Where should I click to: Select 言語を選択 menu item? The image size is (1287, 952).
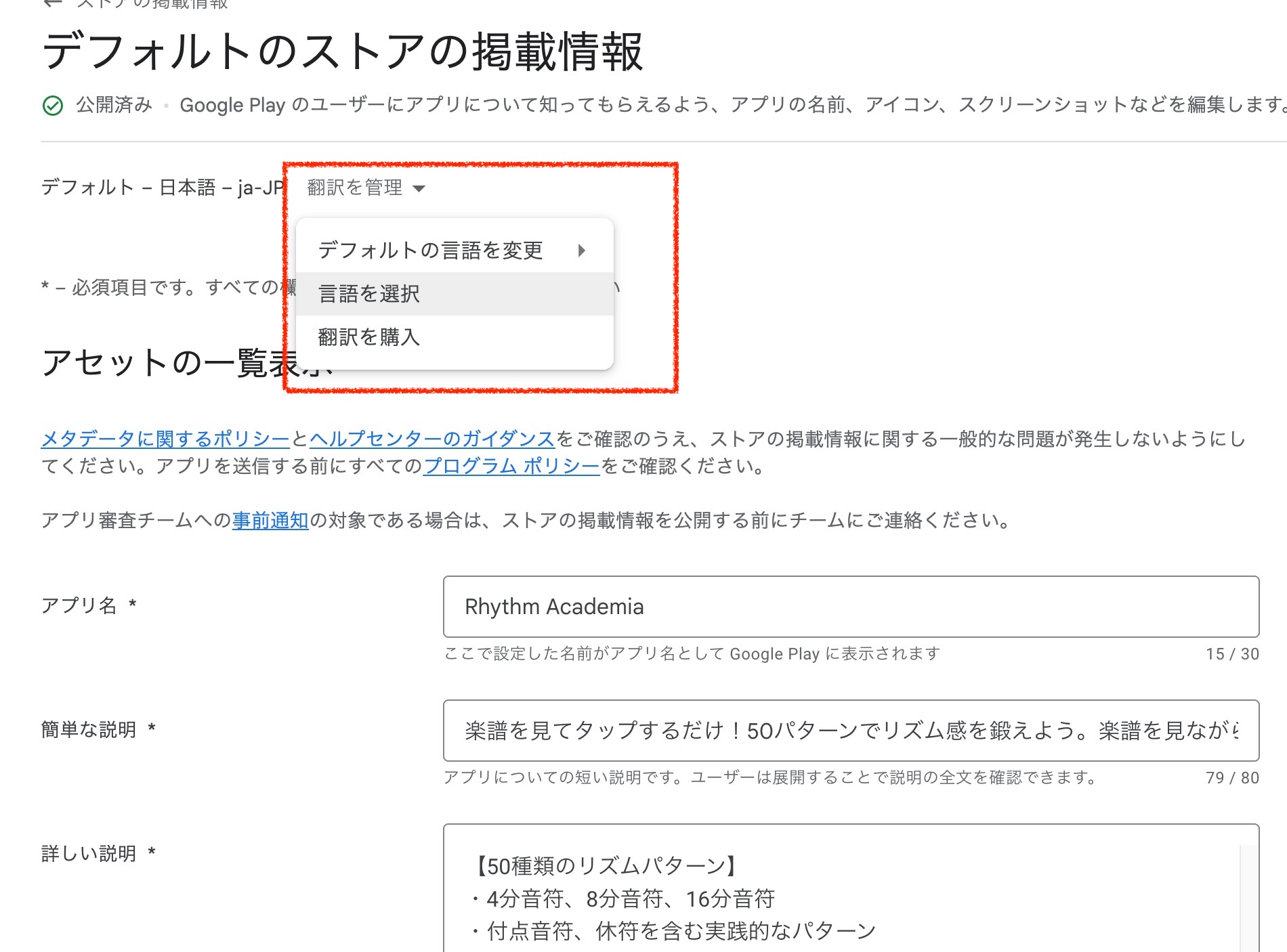(369, 294)
